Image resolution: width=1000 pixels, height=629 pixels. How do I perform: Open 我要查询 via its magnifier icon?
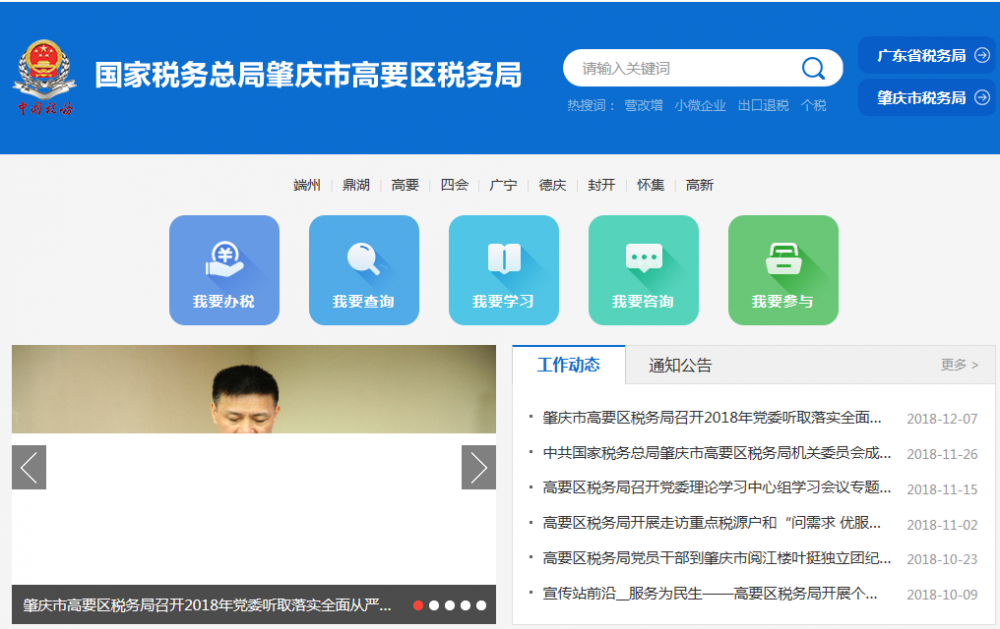click(x=364, y=259)
